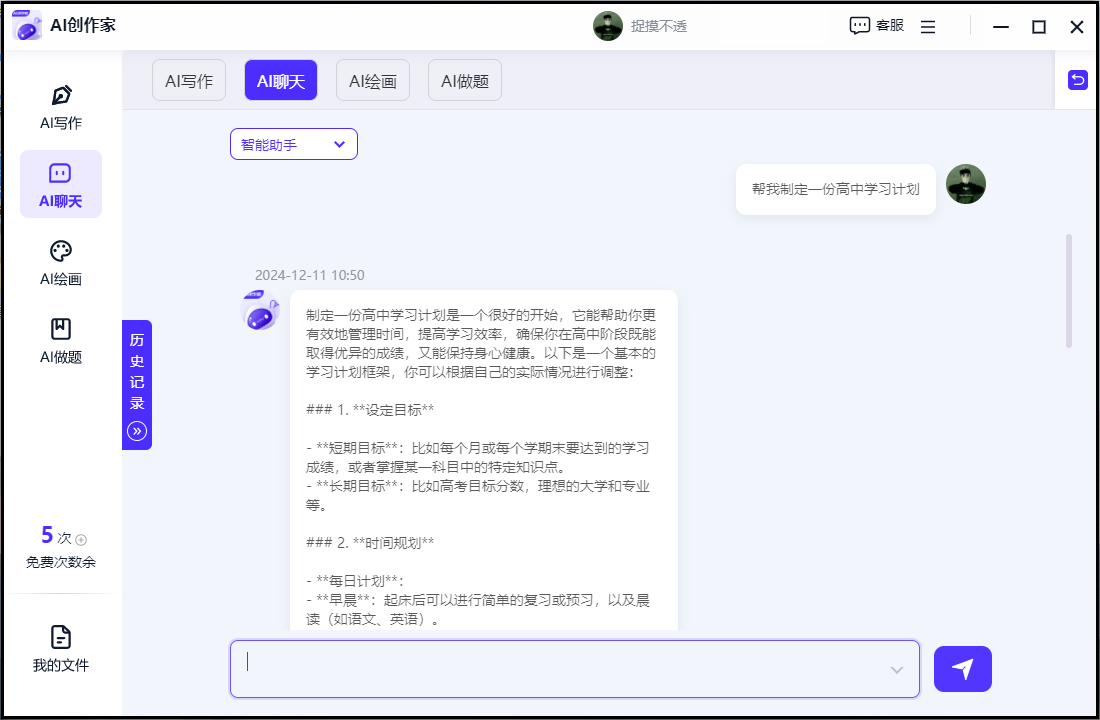The height and width of the screenshot is (720, 1100).
Task: Click the 捉摸不透 user profile
Action: 640,26
